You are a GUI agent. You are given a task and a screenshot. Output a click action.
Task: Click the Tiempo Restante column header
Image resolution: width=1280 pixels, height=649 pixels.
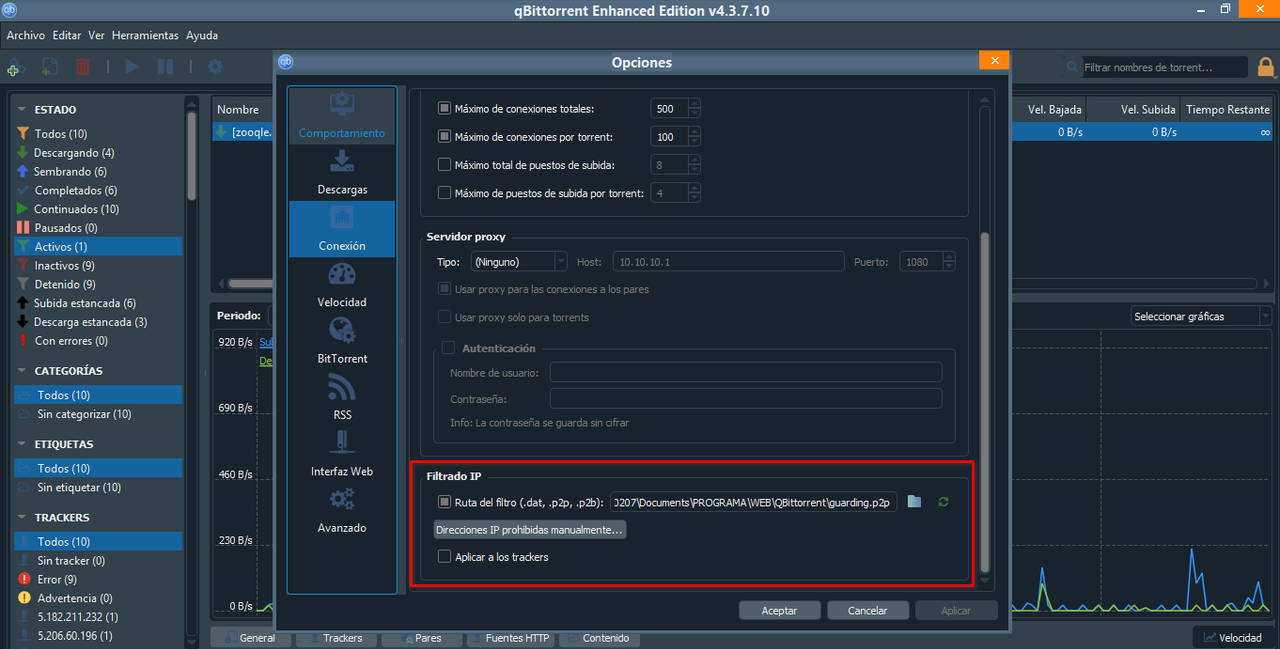click(x=1227, y=109)
